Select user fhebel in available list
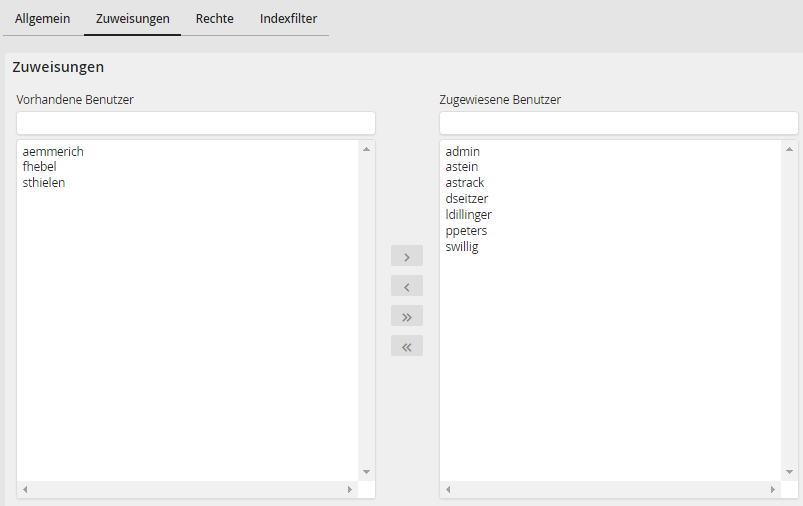803x506 pixels. pyautogui.click(x=39, y=167)
